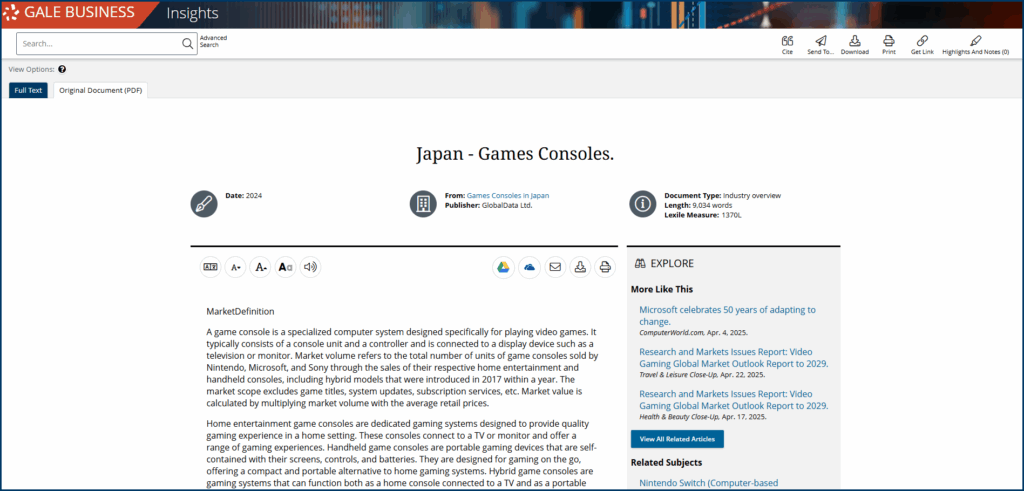This screenshot has height=491, width=1024.
Task: Click Document Type Industry overview text
Action: [x=722, y=195]
